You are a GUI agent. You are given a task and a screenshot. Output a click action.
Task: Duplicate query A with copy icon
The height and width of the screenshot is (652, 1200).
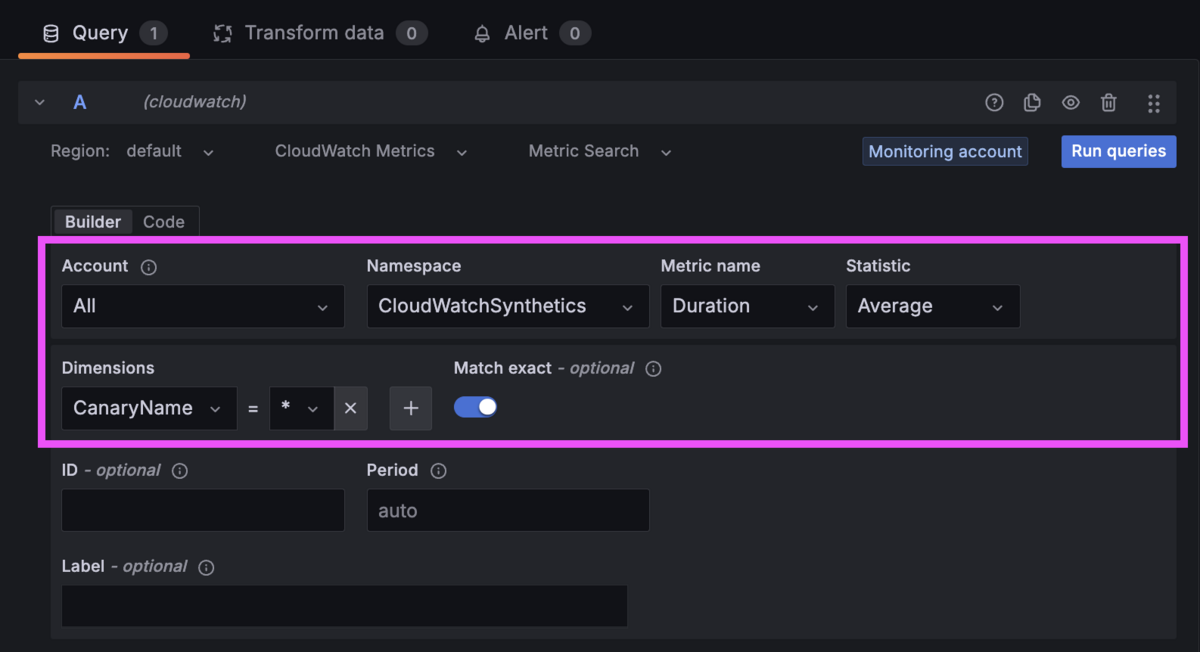pos(1032,102)
